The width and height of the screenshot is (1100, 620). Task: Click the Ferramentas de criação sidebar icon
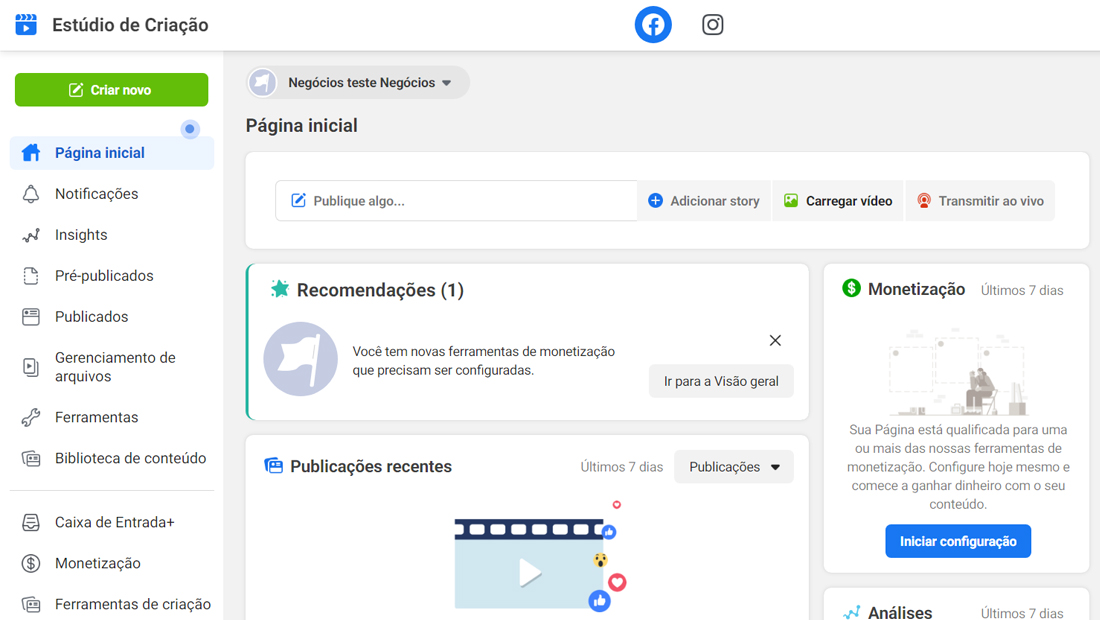(31, 605)
